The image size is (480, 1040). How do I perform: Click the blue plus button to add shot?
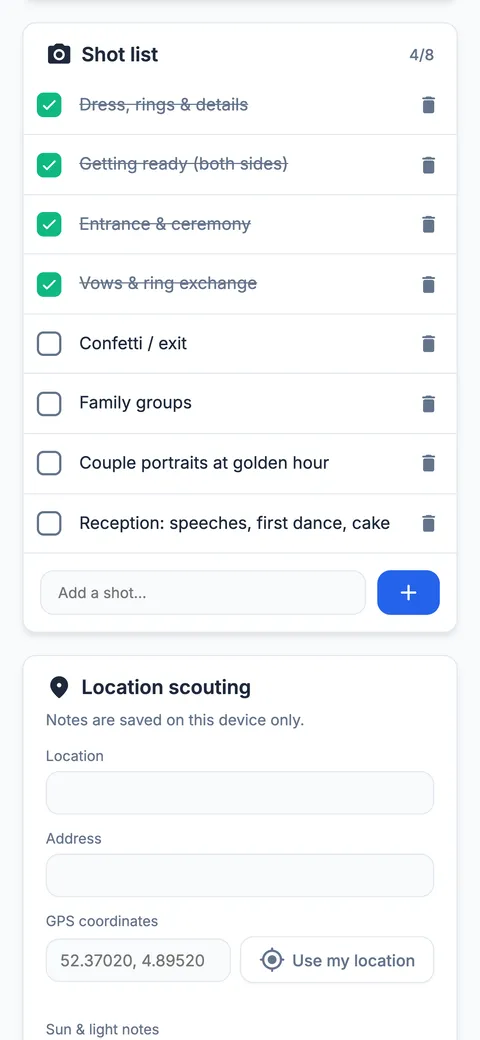408,592
